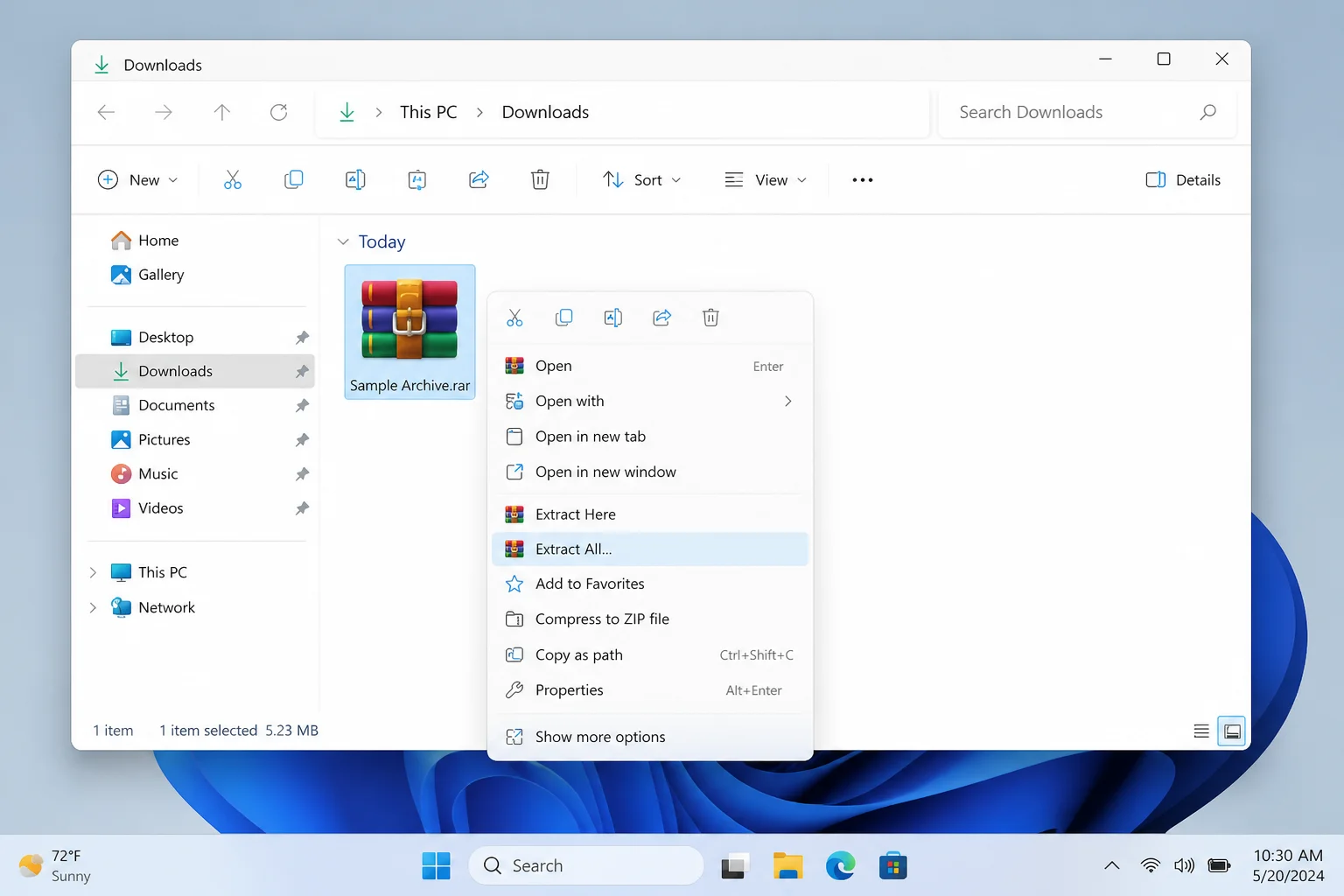Click the Rename icon in the toolbar
Image resolution: width=1344 pixels, height=896 pixels.
(x=355, y=179)
